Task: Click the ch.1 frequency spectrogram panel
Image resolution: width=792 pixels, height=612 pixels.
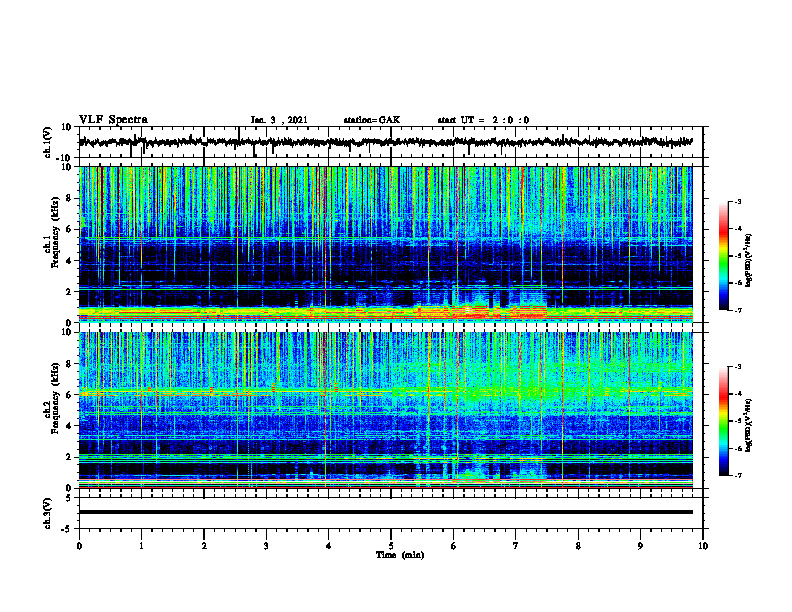Action: [386, 244]
